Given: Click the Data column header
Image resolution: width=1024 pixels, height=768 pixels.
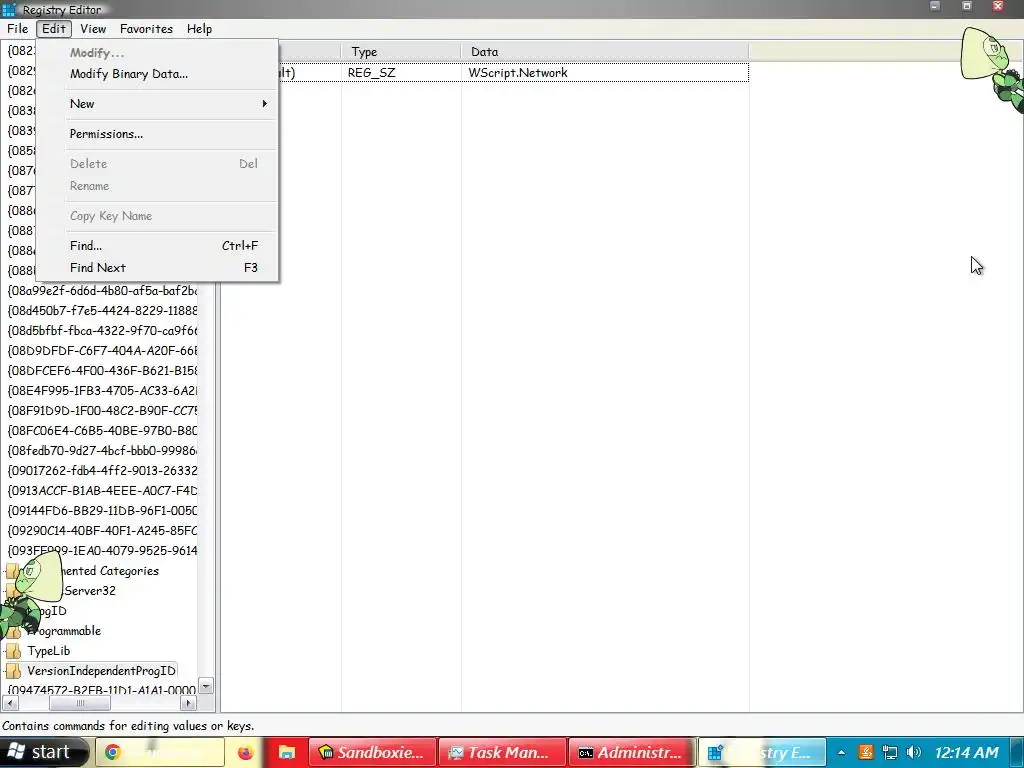Looking at the screenshot, I should (x=605, y=52).
